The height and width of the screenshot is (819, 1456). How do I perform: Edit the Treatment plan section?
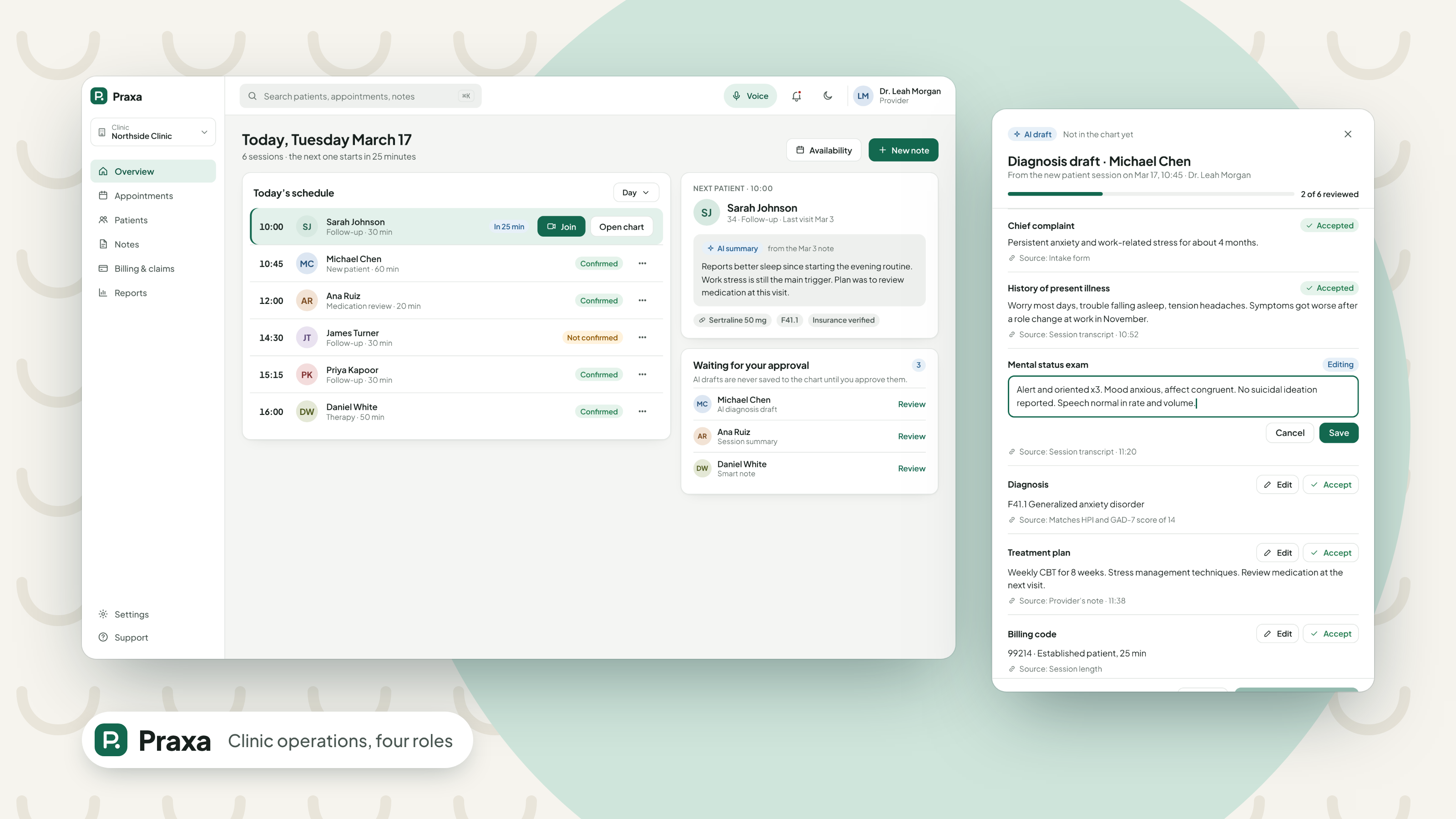pos(1277,553)
